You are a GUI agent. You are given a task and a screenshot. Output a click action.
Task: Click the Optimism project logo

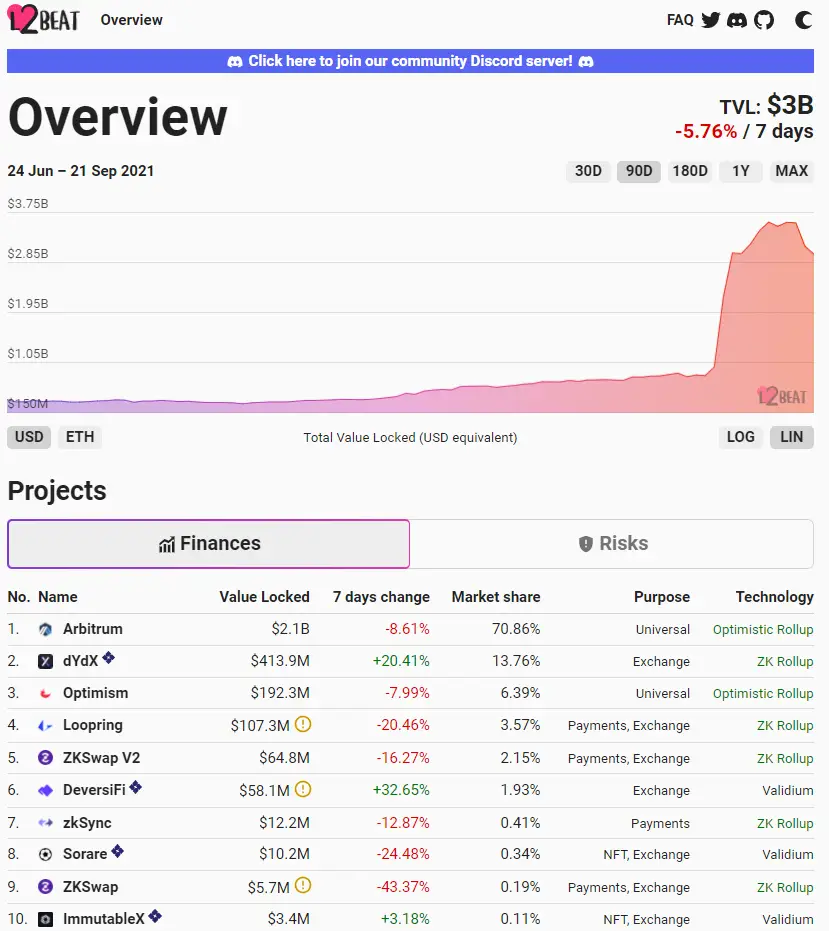click(45, 694)
